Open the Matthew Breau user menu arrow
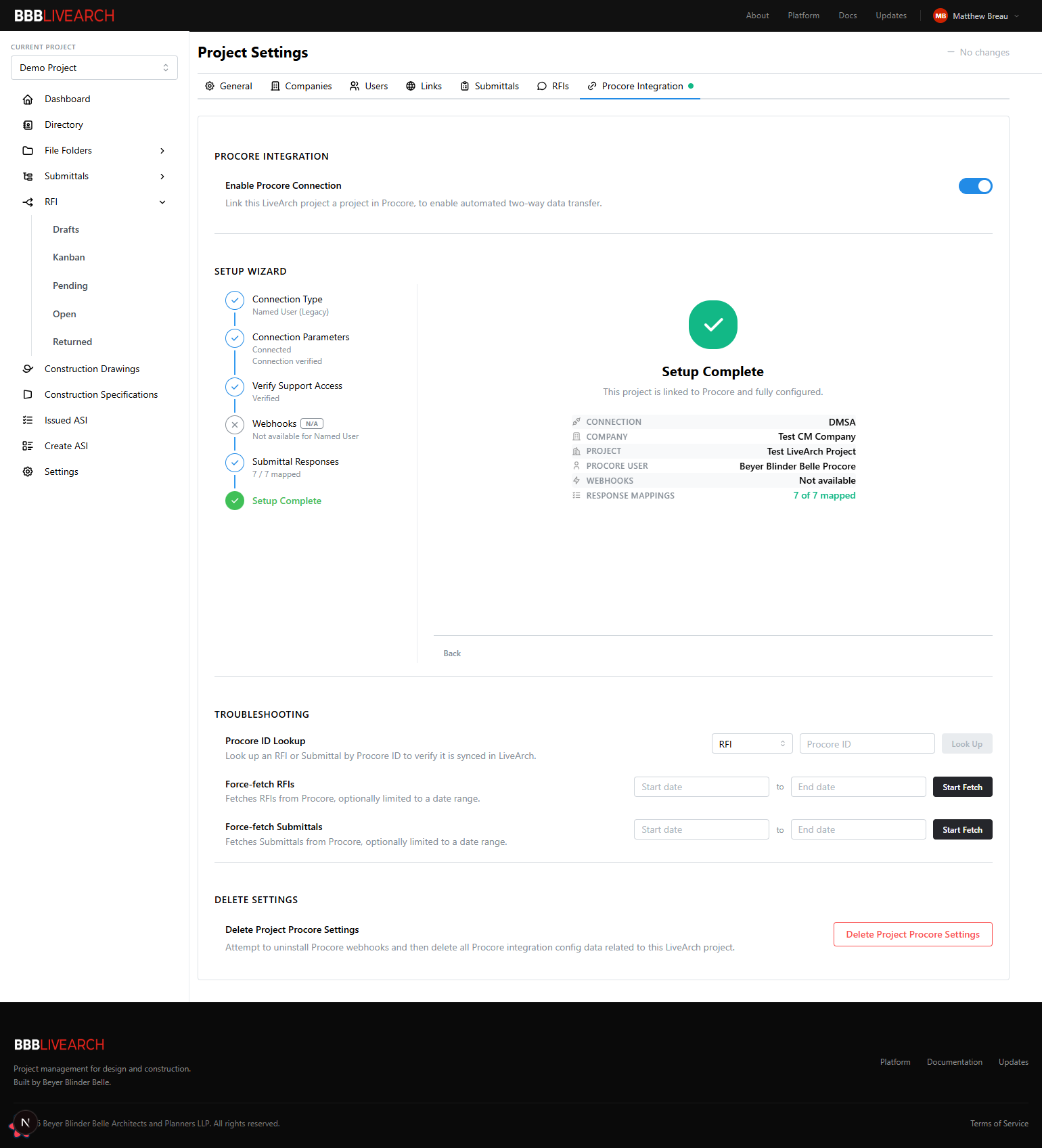This screenshot has height=1148, width=1042. point(1016,16)
